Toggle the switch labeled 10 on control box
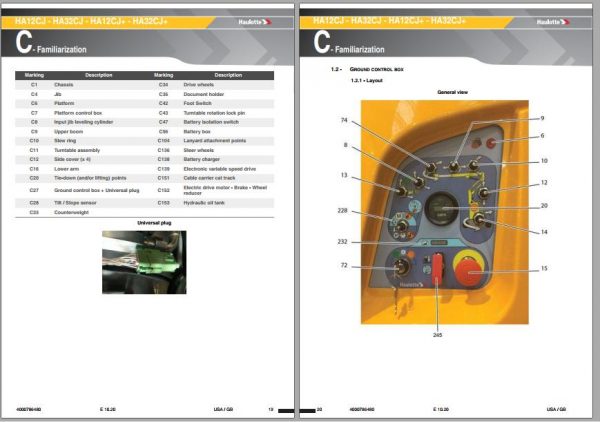 point(473,165)
